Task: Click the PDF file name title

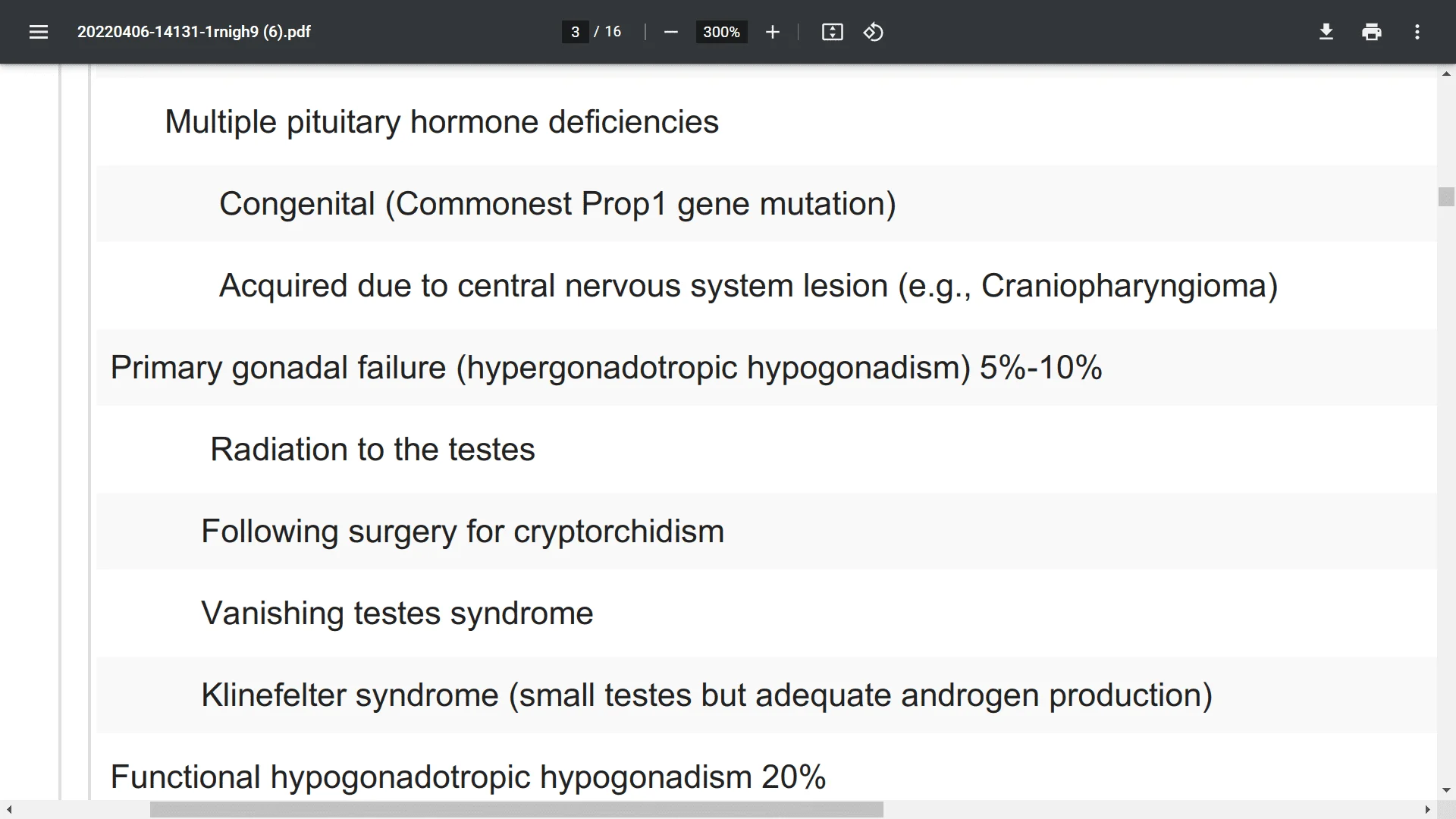Action: click(194, 32)
